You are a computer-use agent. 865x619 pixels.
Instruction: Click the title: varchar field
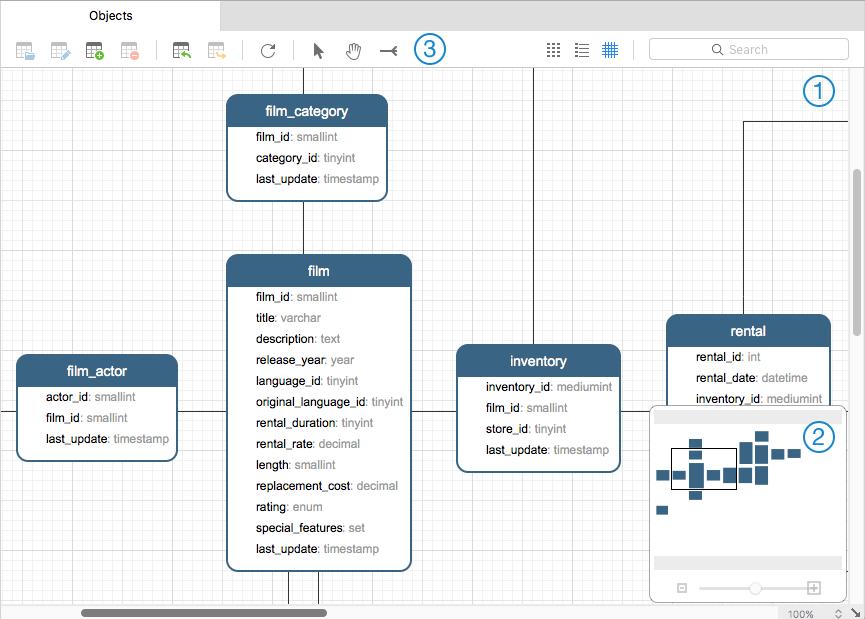pos(288,318)
